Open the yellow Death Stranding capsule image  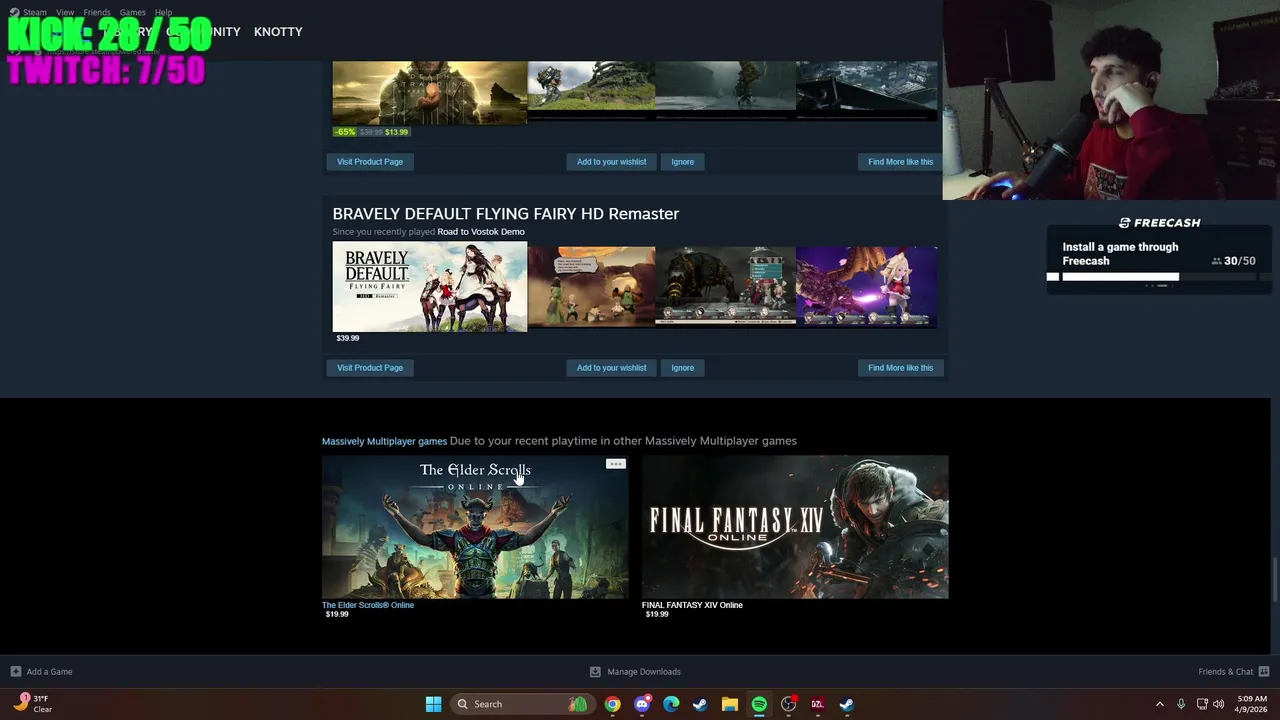point(429,92)
